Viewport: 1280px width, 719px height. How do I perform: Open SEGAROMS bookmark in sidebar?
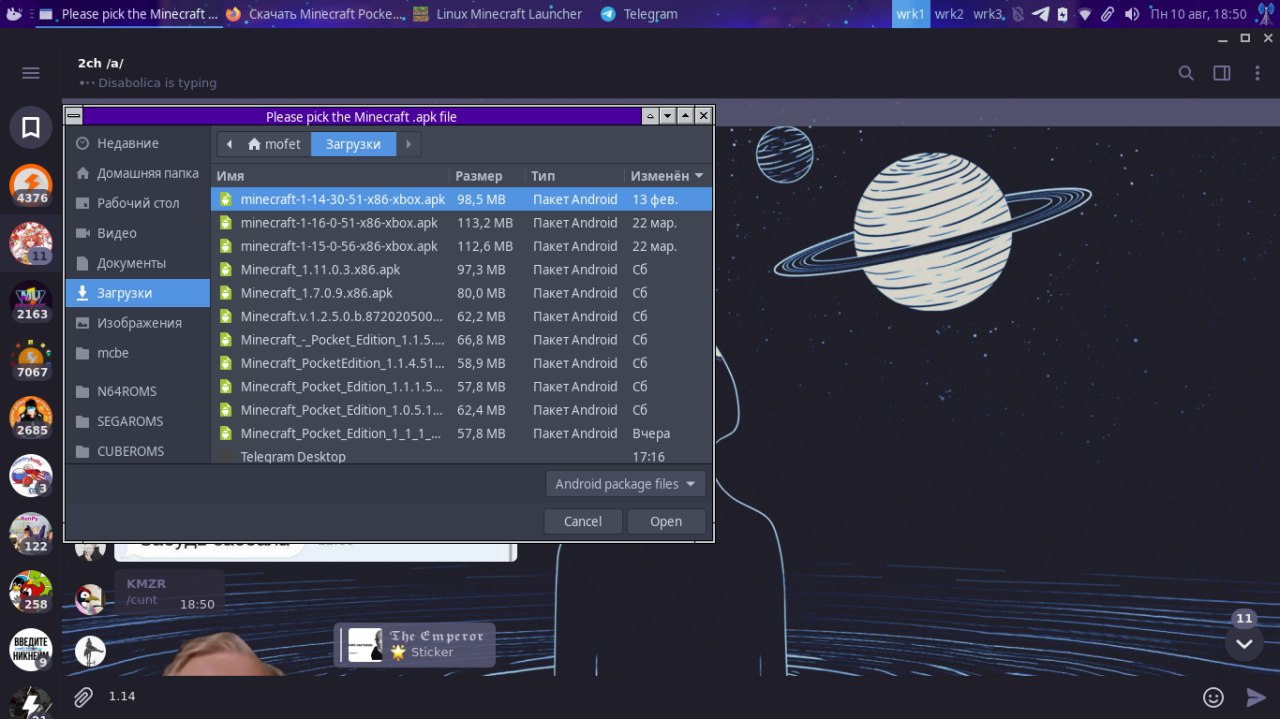[138, 421]
